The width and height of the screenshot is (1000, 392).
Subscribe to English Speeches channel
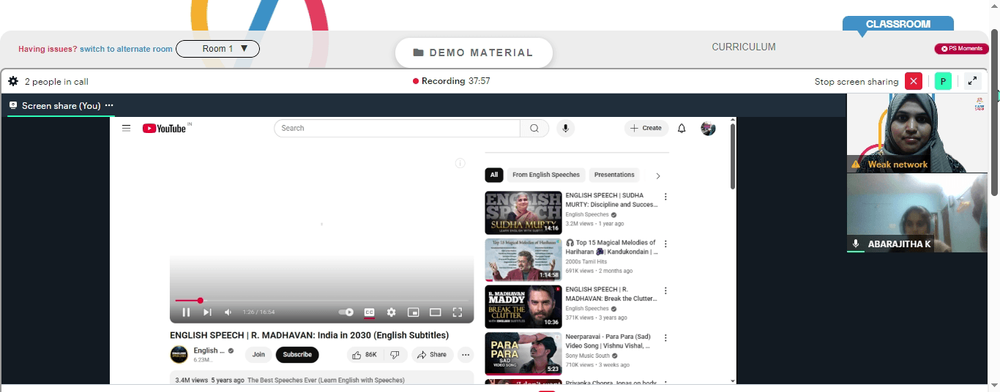click(297, 354)
